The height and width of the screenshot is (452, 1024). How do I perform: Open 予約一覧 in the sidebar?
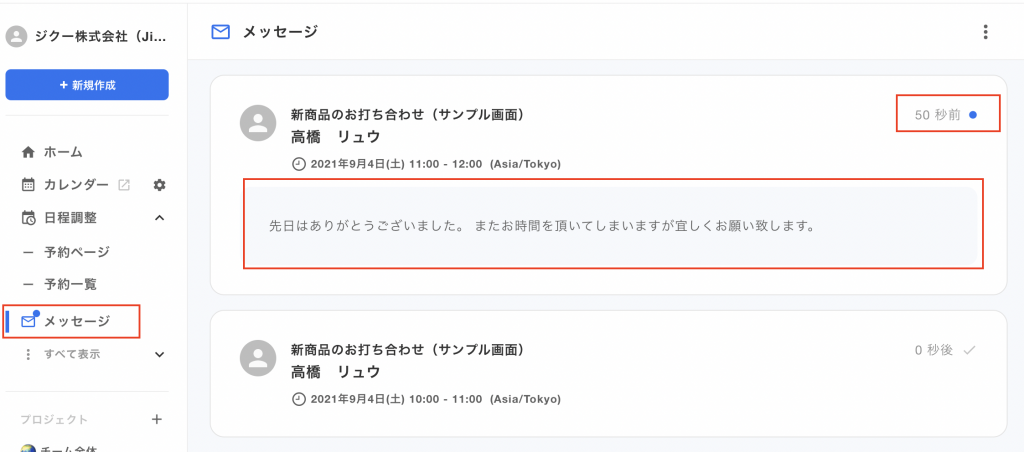pyautogui.click(x=70, y=285)
